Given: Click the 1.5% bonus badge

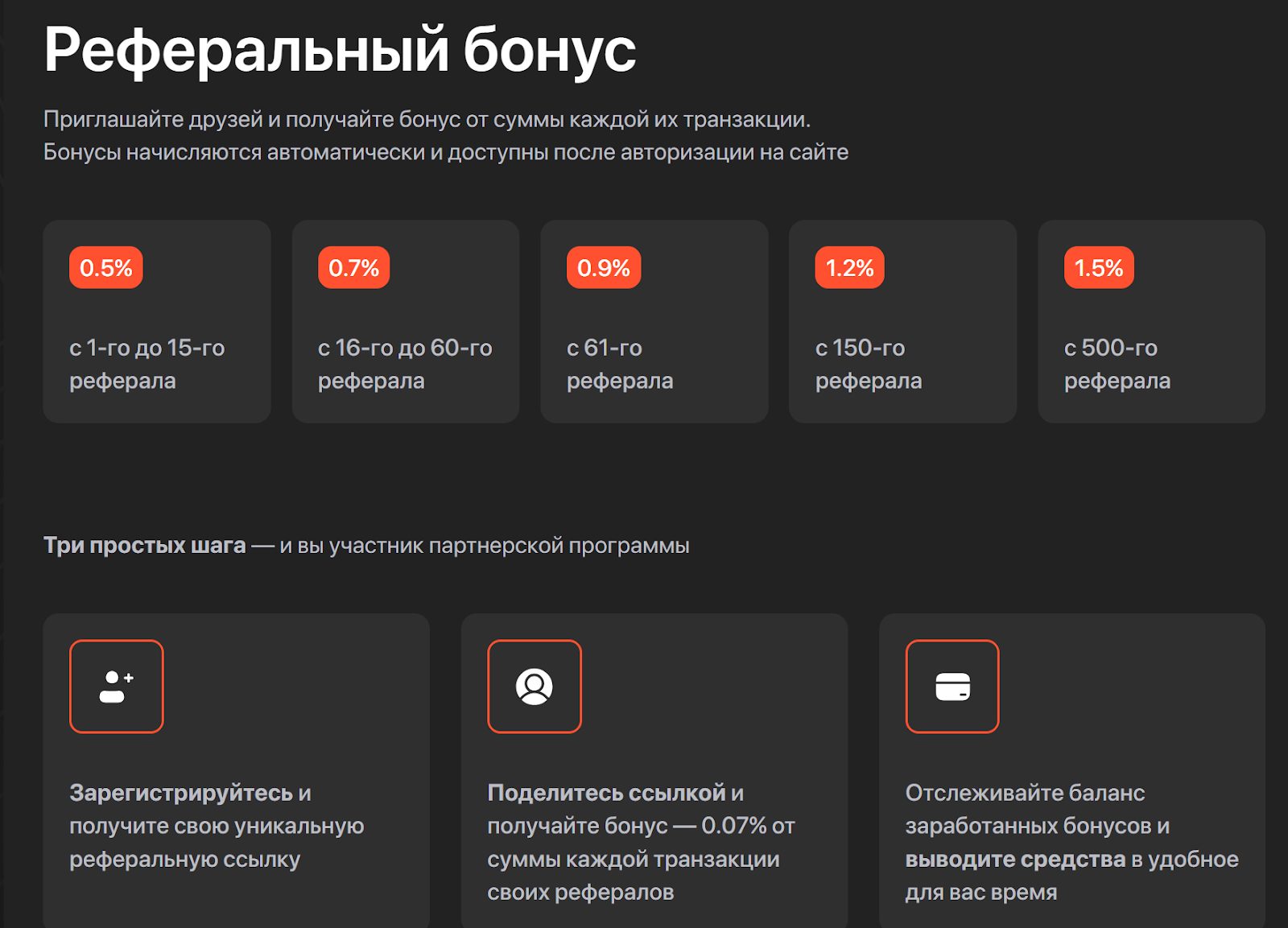Looking at the screenshot, I should [x=1098, y=268].
